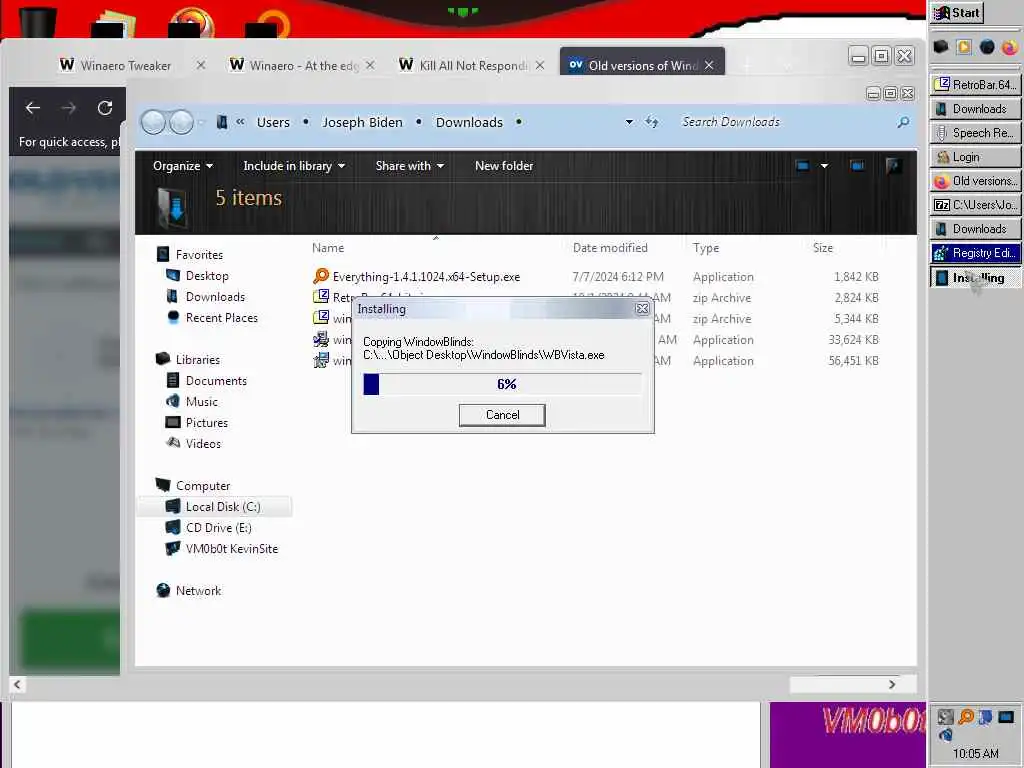The image size is (1024, 768).
Task: Go back using the browser back arrow
Action: pyautogui.click(x=33, y=108)
